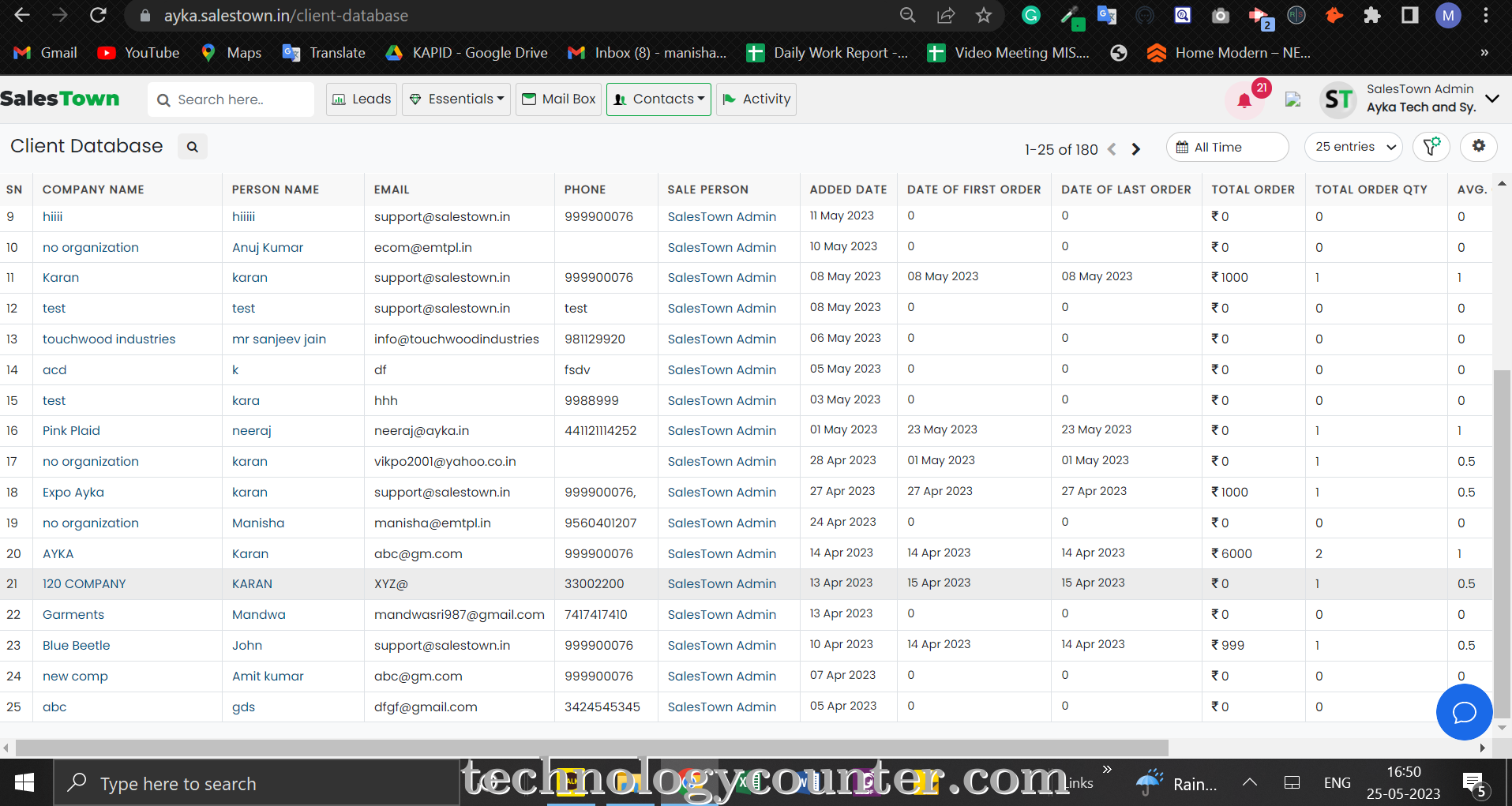Toggle the browser side panel icon
The width and height of the screenshot is (1512, 806).
[1410, 15]
